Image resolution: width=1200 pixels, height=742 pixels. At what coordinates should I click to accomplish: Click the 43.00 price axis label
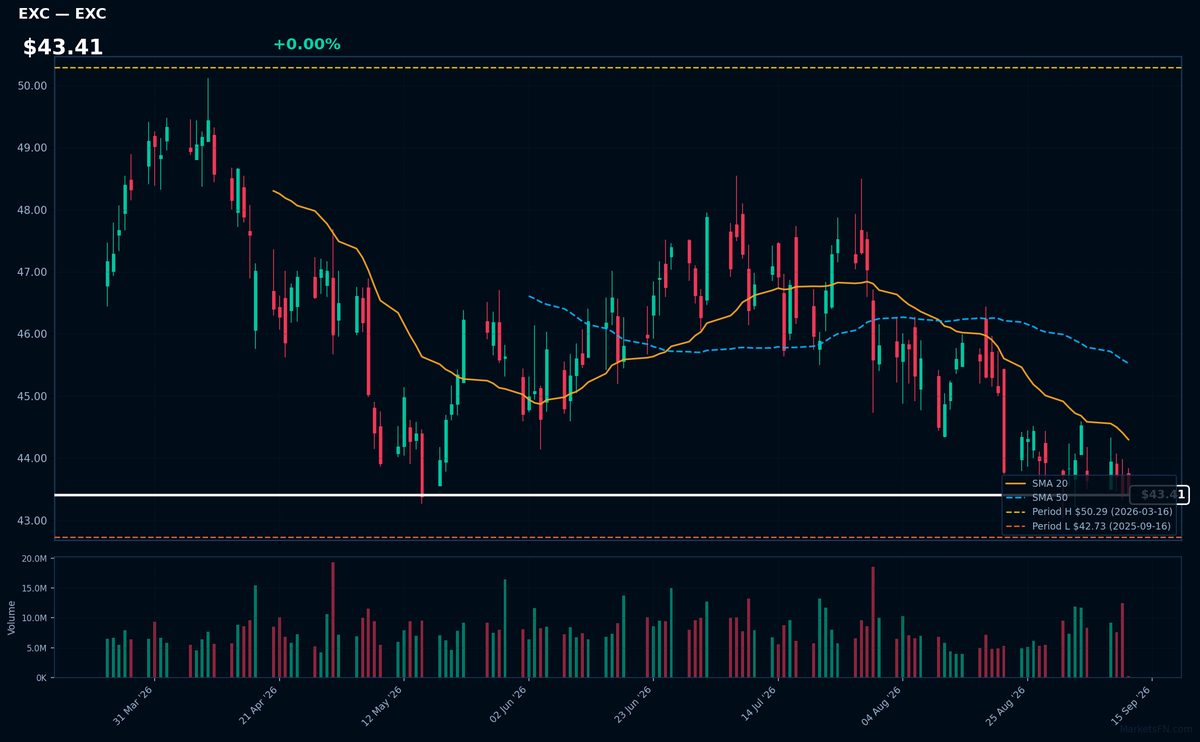click(x=33, y=521)
